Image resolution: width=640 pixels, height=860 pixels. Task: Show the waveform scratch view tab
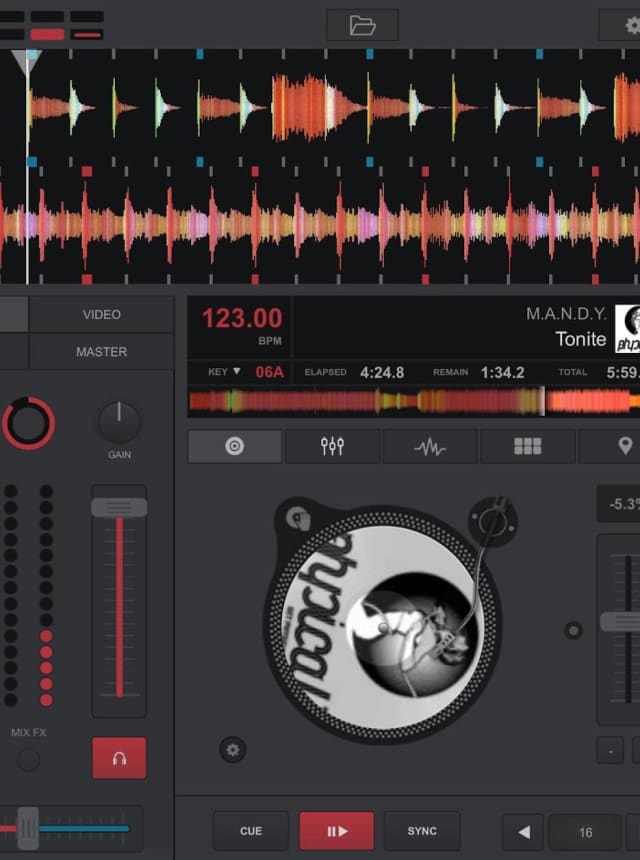tap(430, 446)
